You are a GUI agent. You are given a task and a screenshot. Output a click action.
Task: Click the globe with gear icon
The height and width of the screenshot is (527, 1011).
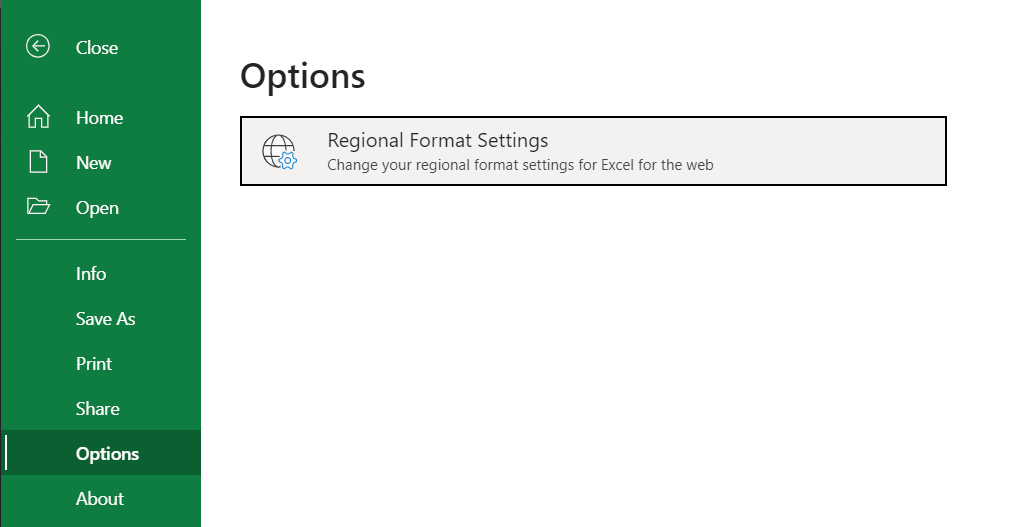point(279,151)
